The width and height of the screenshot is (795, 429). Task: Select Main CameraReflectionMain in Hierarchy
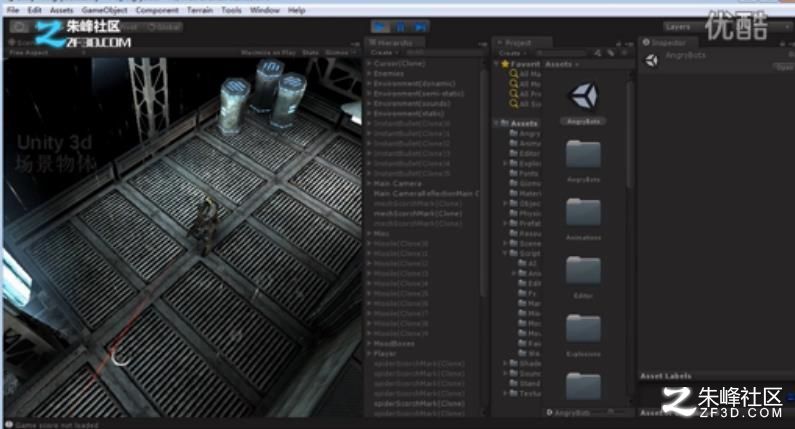(x=426, y=194)
